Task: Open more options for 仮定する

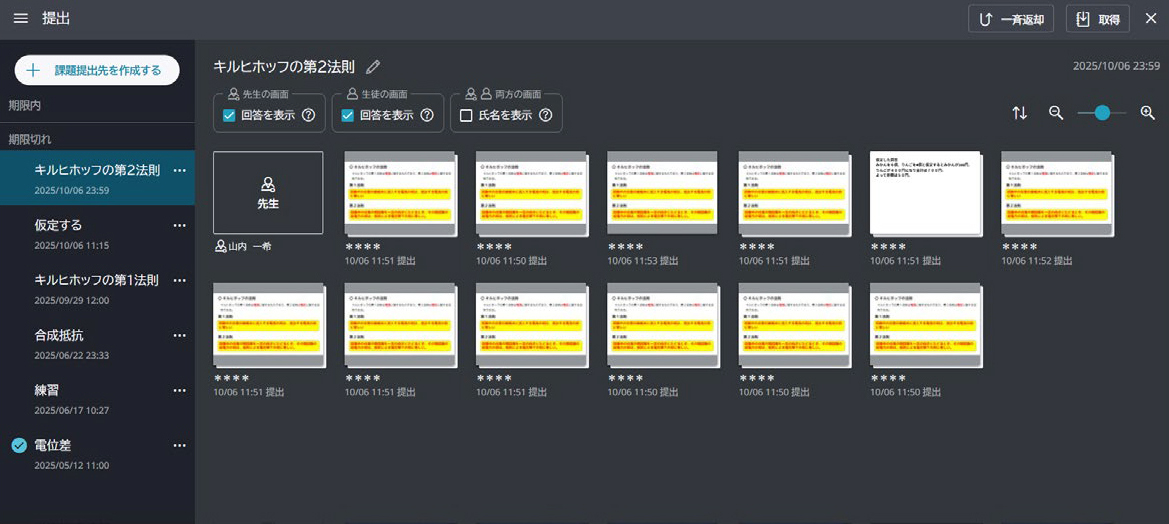Action: [x=179, y=225]
